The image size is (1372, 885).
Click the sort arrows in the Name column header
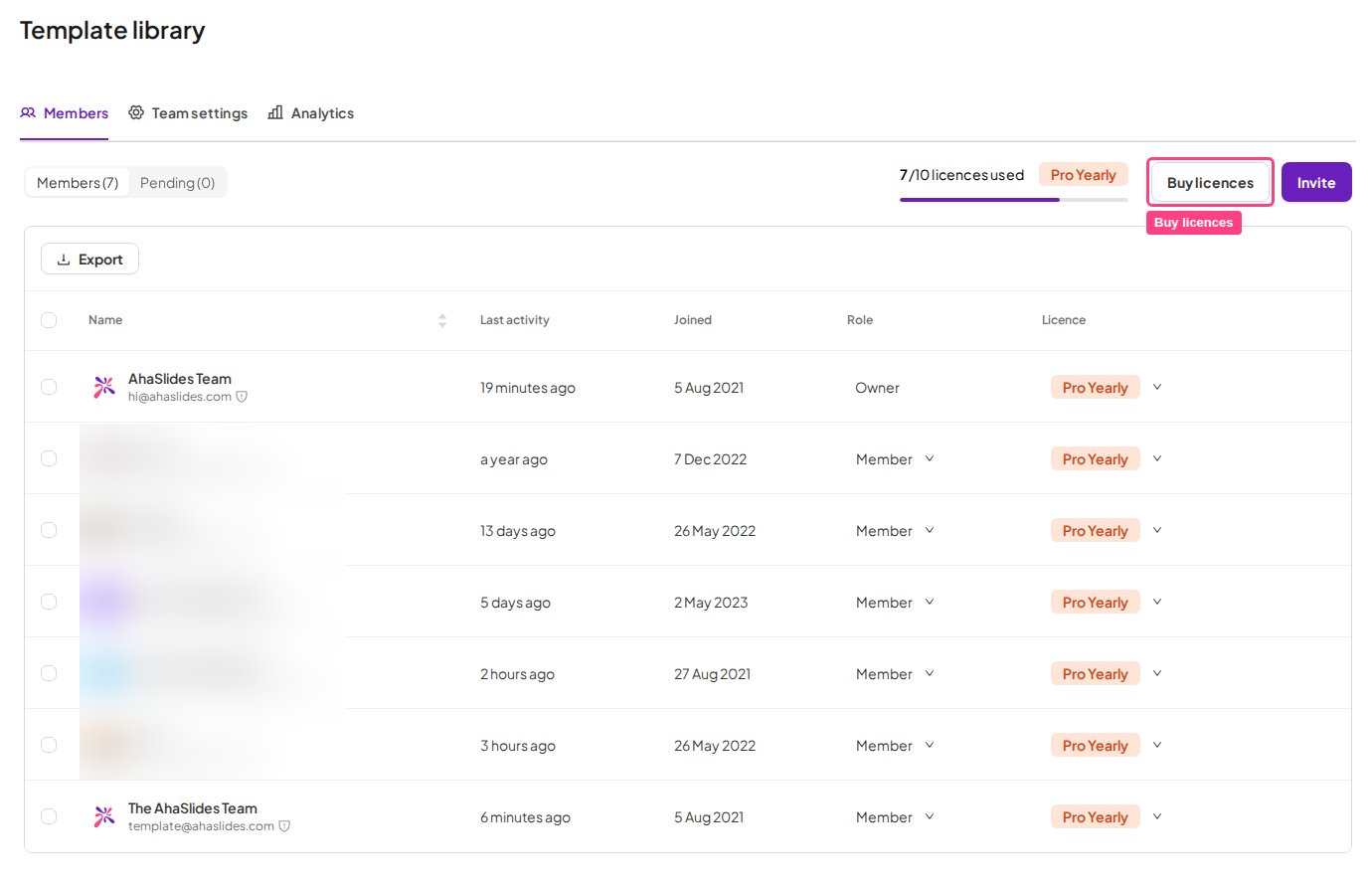click(442, 320)
